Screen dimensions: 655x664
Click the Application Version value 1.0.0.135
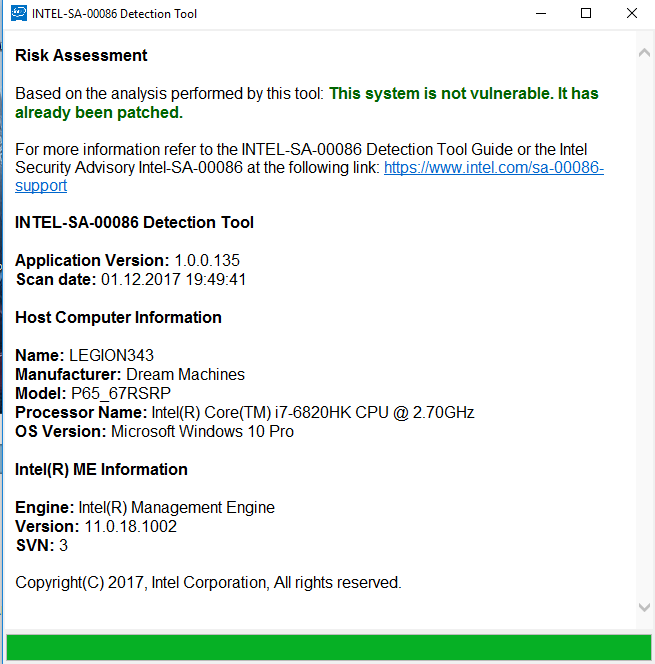[207, 260]
